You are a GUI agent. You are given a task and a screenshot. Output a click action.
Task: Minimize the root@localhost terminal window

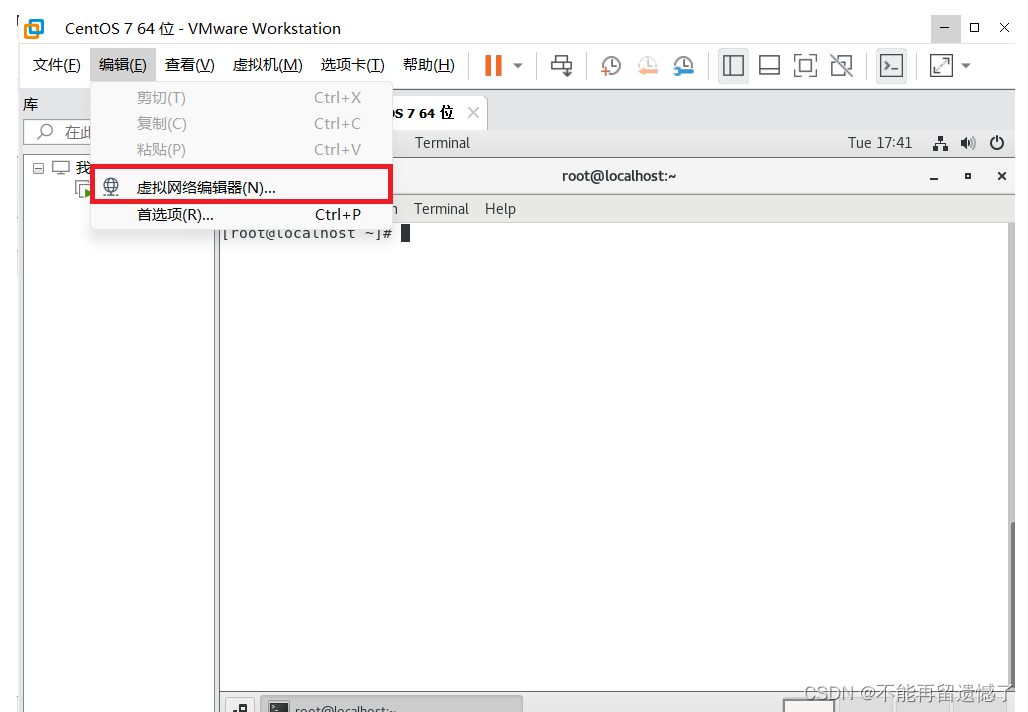point(934,176)
